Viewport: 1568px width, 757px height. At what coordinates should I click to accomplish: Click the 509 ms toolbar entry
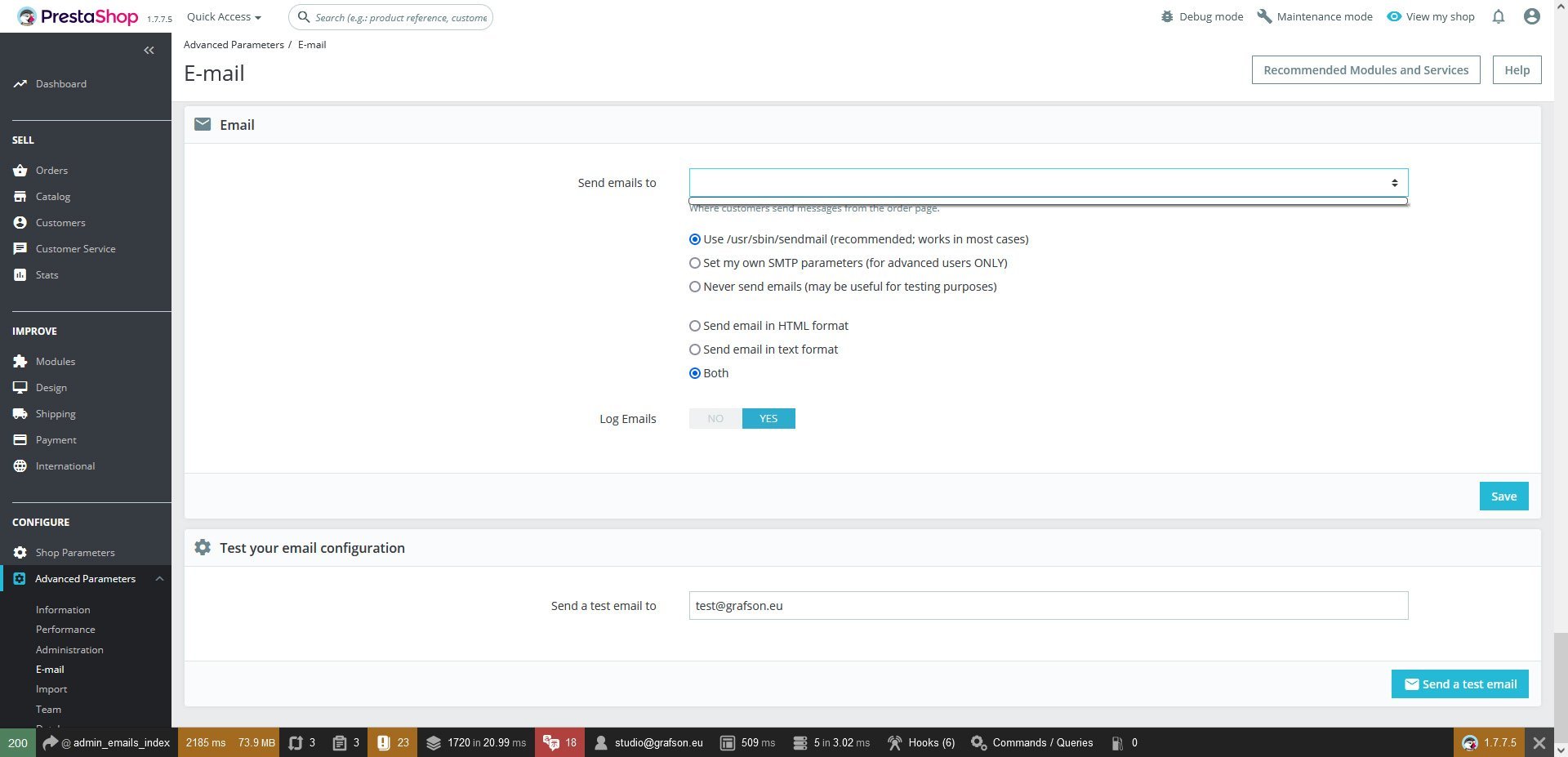click(748, 743)
